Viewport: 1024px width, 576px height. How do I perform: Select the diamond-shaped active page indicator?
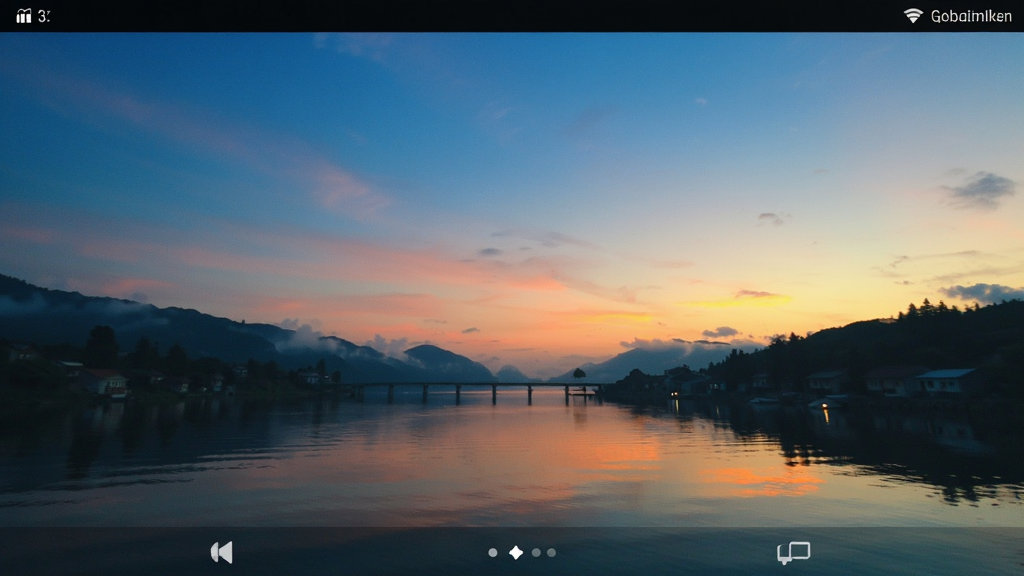(x=516, y=552)
